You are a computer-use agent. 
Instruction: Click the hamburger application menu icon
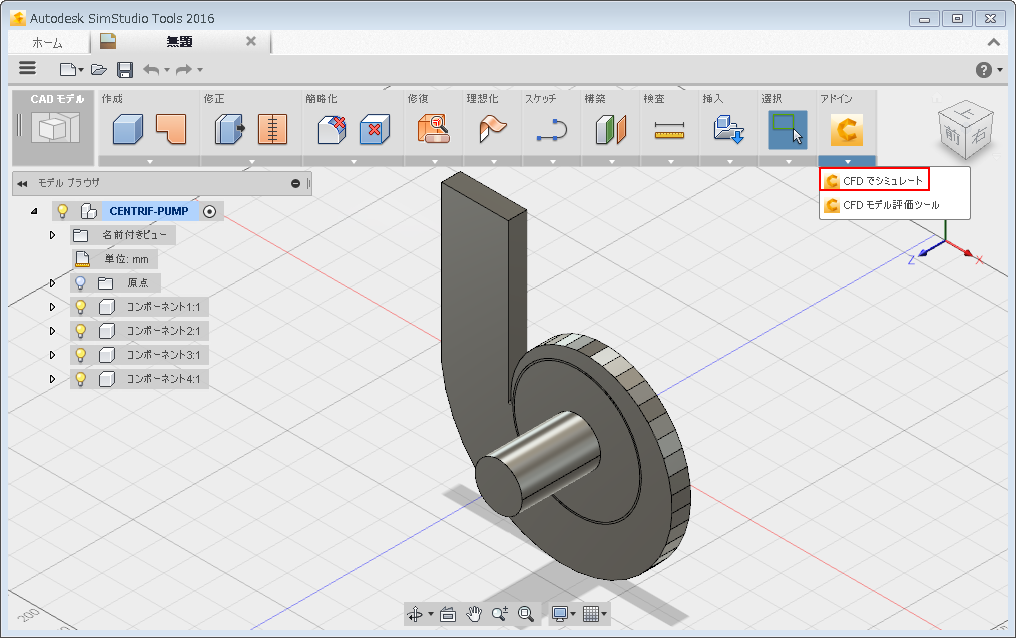tap(27, 69)
